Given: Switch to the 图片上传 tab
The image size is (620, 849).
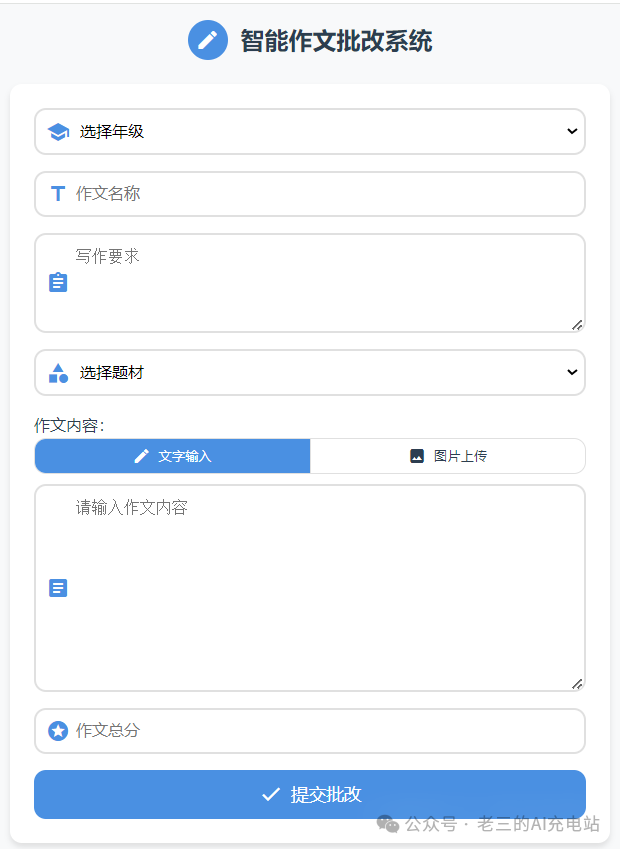Looking at the screenshot, I should pyautogui.click(x=448, y=456).
